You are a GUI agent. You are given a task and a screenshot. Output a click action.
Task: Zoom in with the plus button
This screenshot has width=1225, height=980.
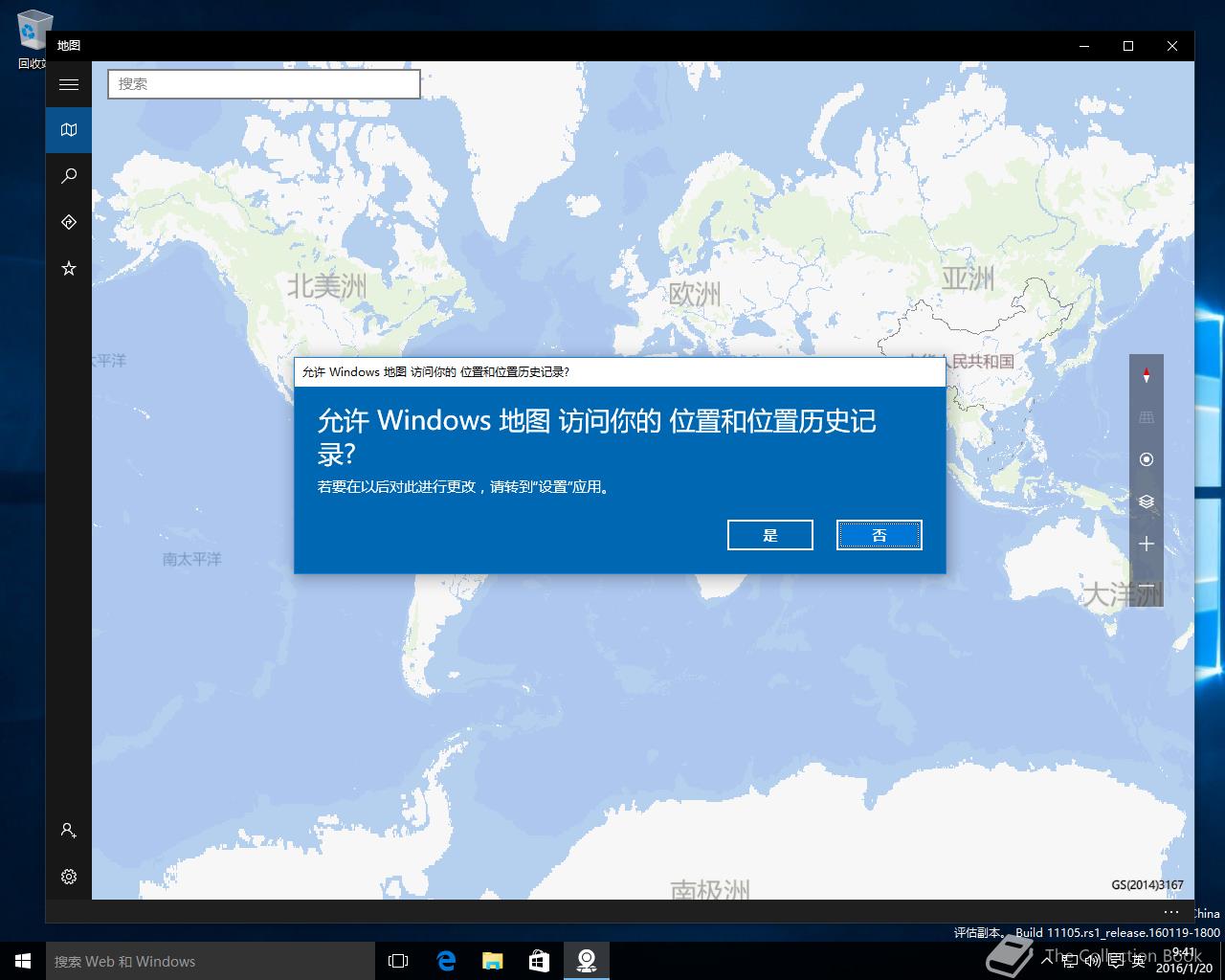click(x=1147, y=544)
